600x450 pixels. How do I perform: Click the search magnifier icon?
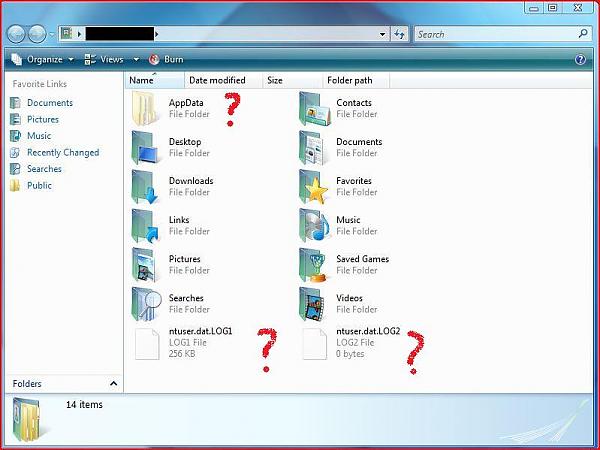pos(583,34)
